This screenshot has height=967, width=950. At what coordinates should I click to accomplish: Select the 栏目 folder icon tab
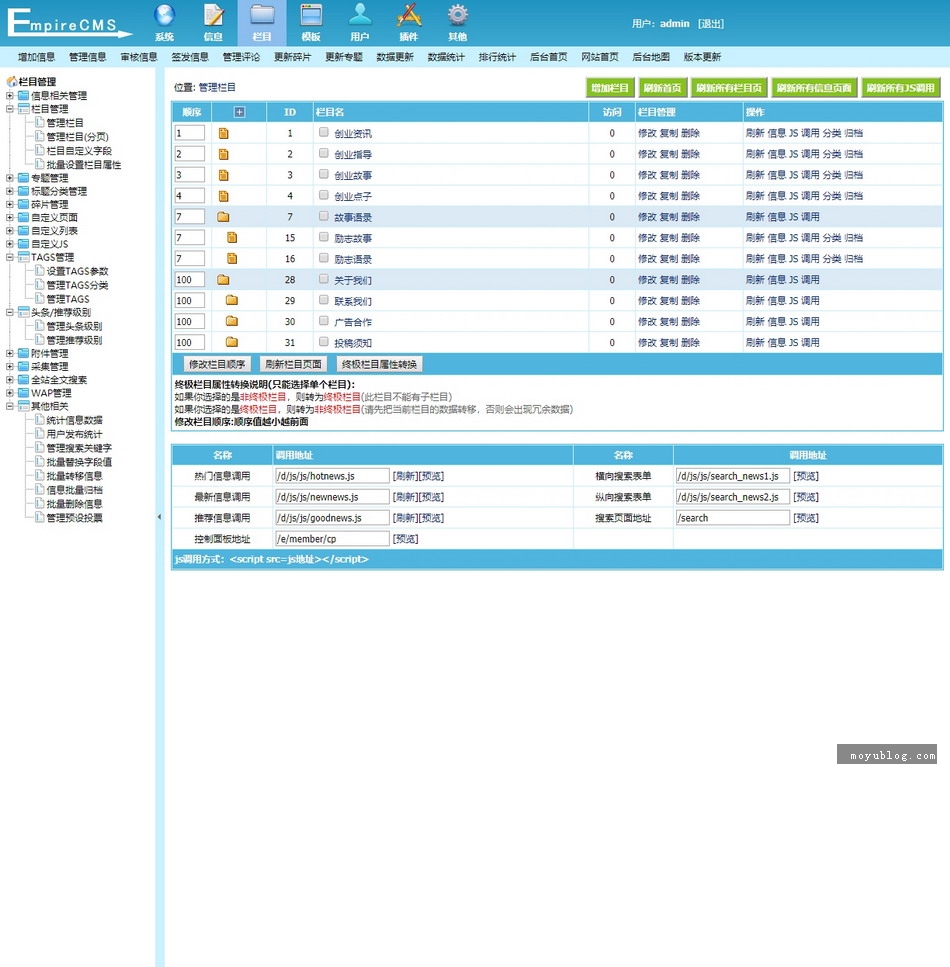262,22
